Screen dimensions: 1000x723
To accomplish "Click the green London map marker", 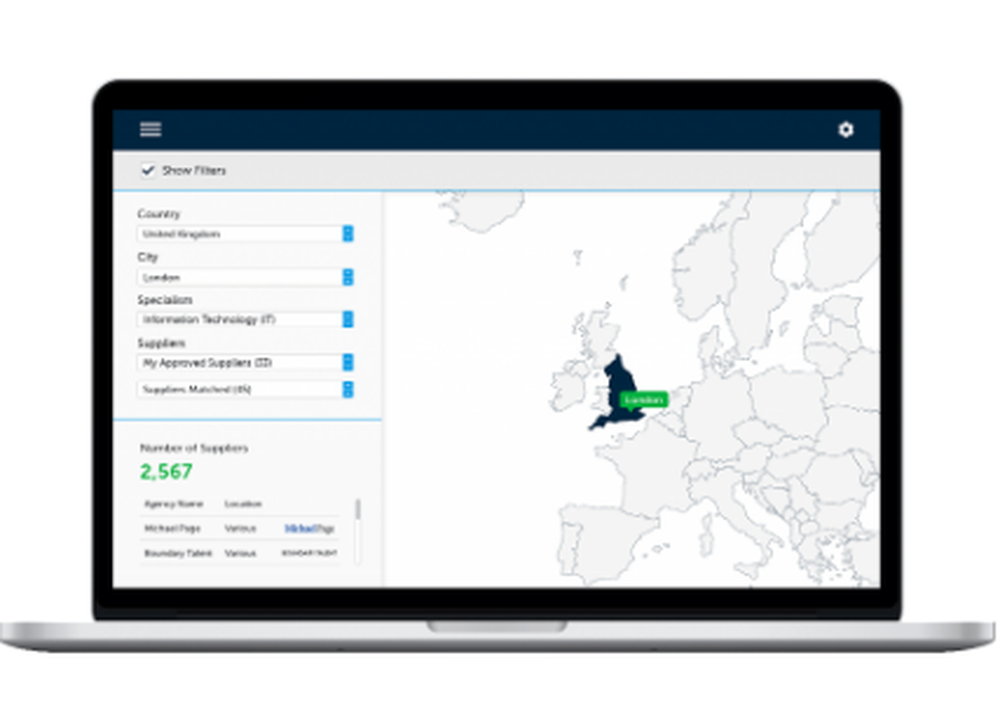I will [x=644, y=400].
